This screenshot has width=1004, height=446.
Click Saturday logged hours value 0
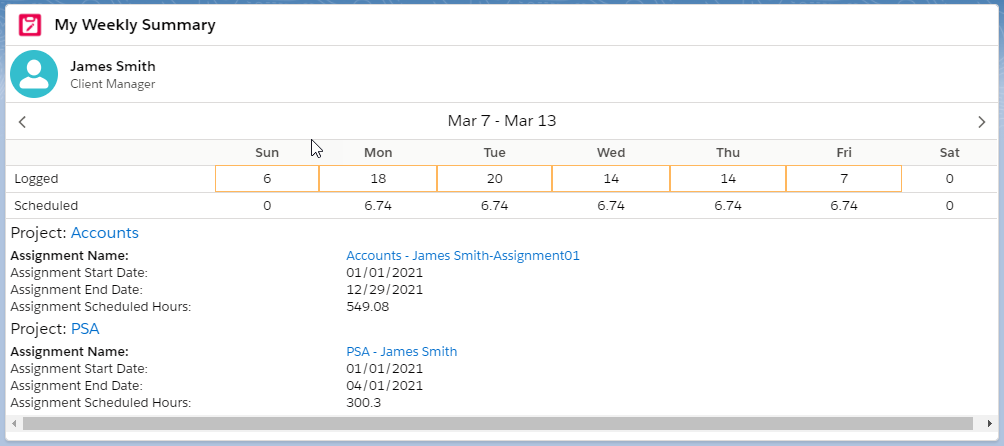[949, 179]
